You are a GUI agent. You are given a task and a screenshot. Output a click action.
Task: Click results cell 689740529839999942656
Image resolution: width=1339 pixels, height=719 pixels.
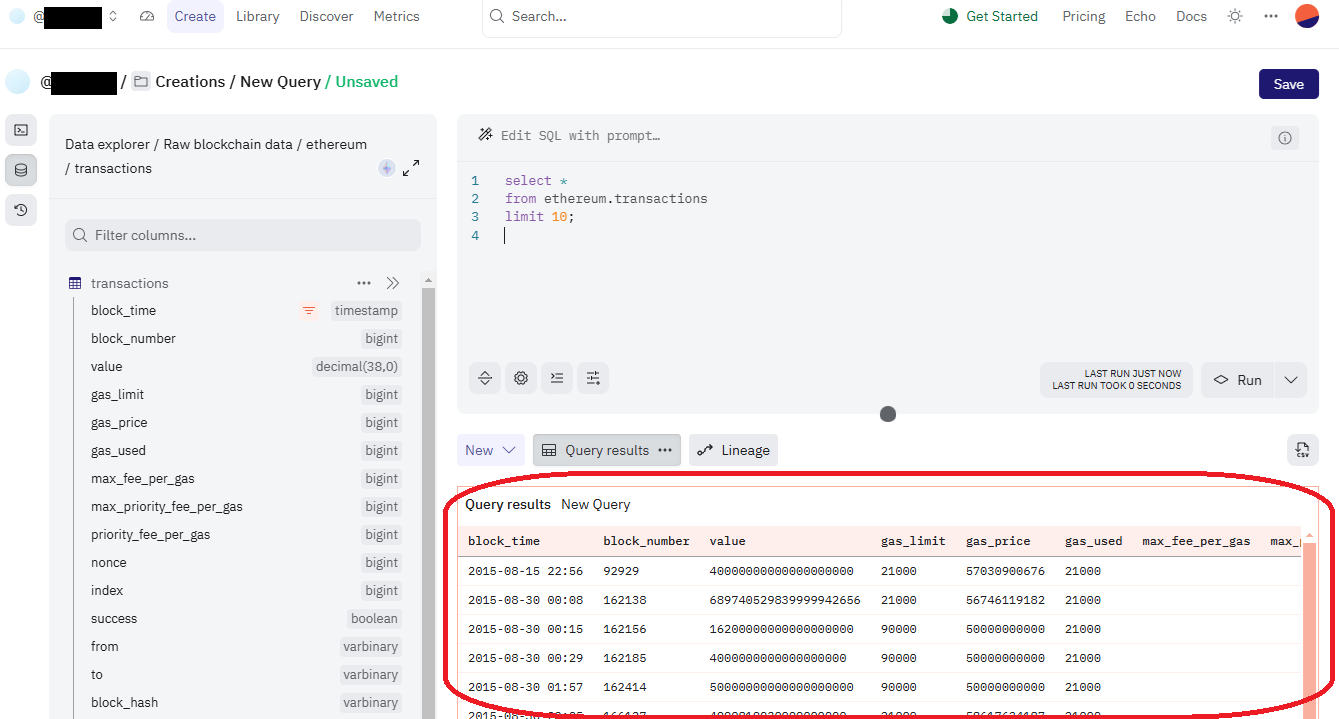click(785, 600)
